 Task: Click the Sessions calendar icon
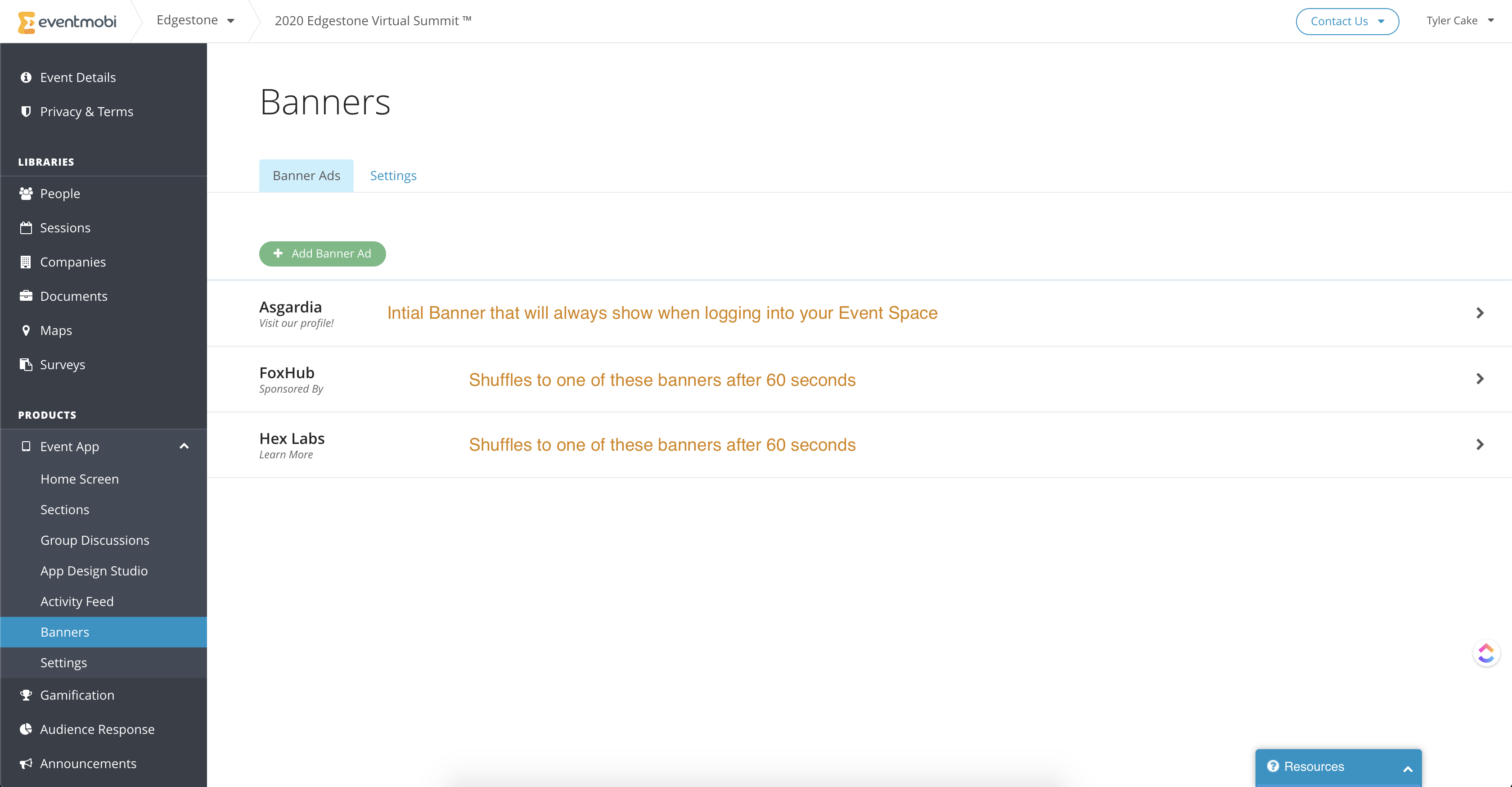(x=26, y=228)
